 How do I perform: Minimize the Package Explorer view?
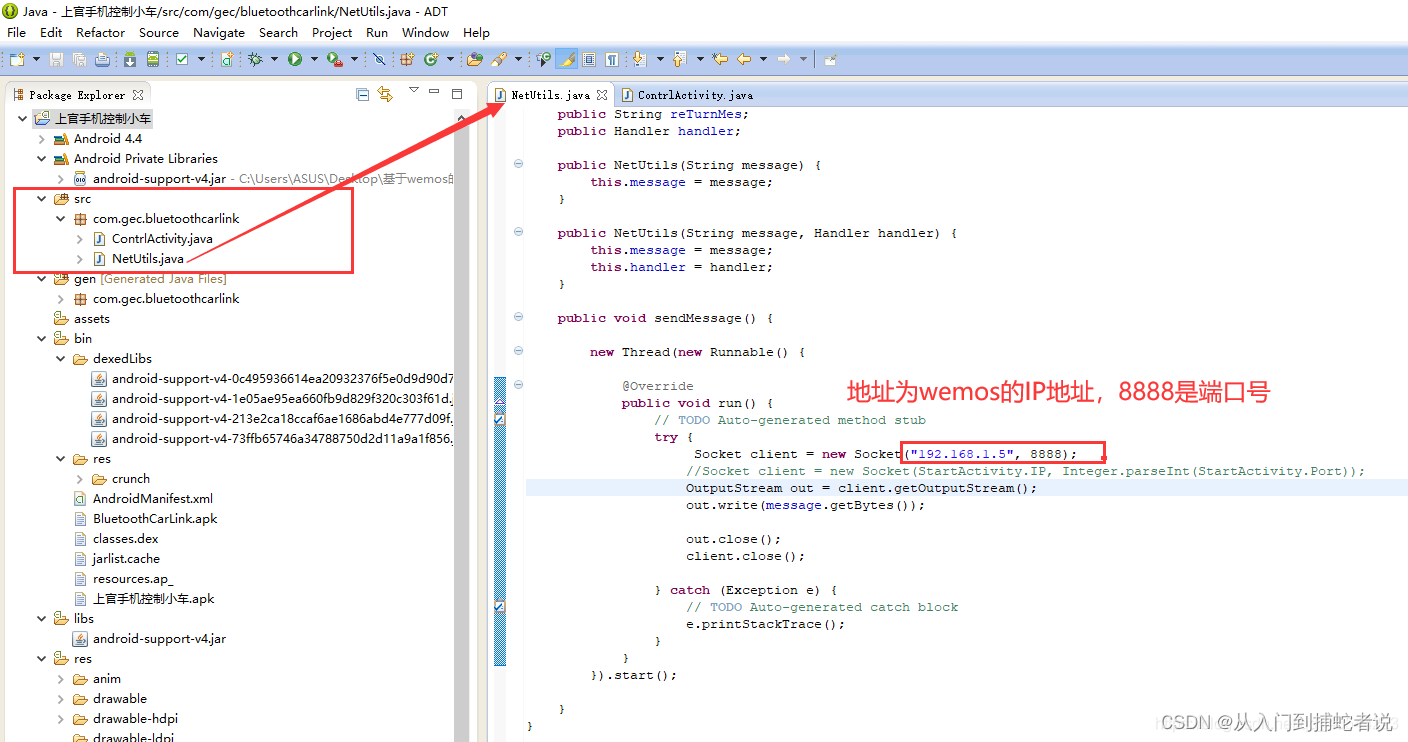(x=435, y=93)
